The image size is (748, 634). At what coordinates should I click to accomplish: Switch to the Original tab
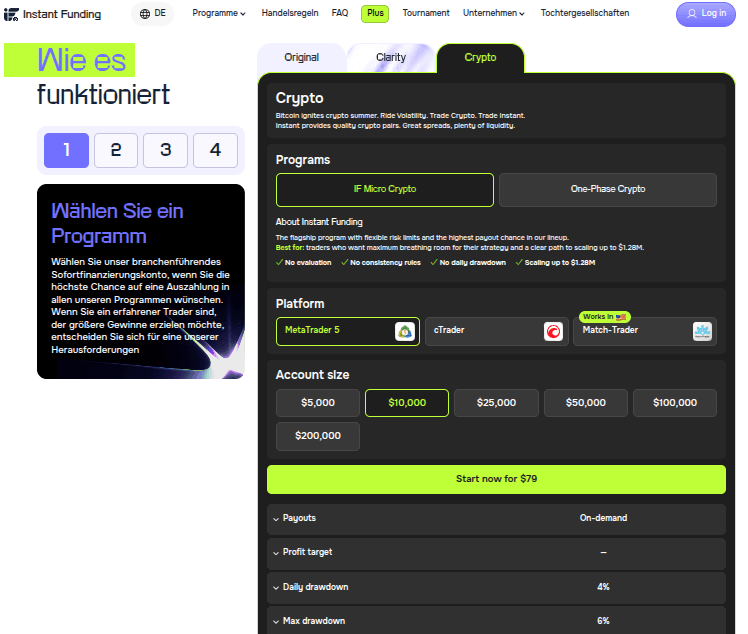click(x=301, y=58)
